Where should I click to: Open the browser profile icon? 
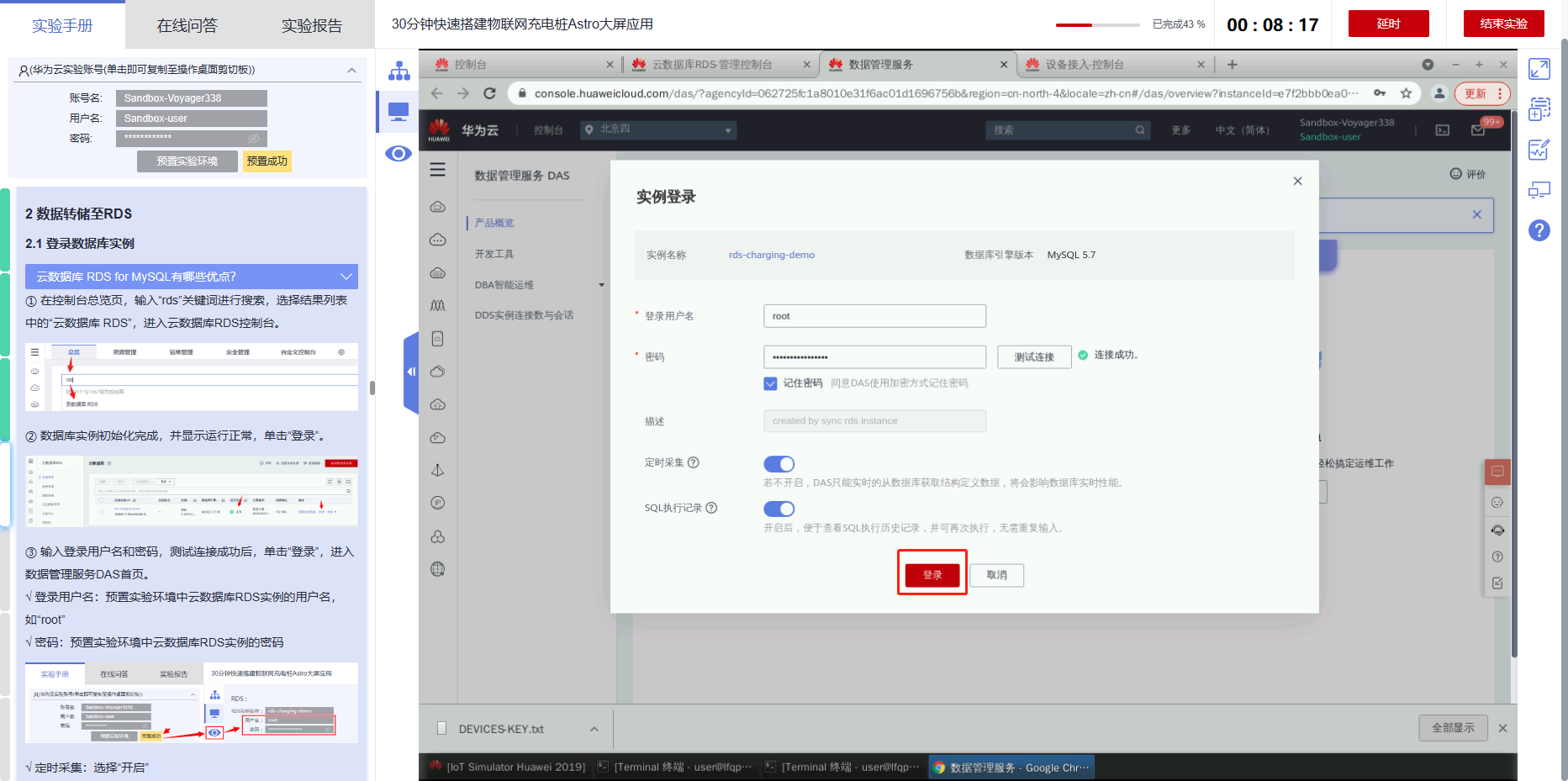click(x=1439, y=93)
